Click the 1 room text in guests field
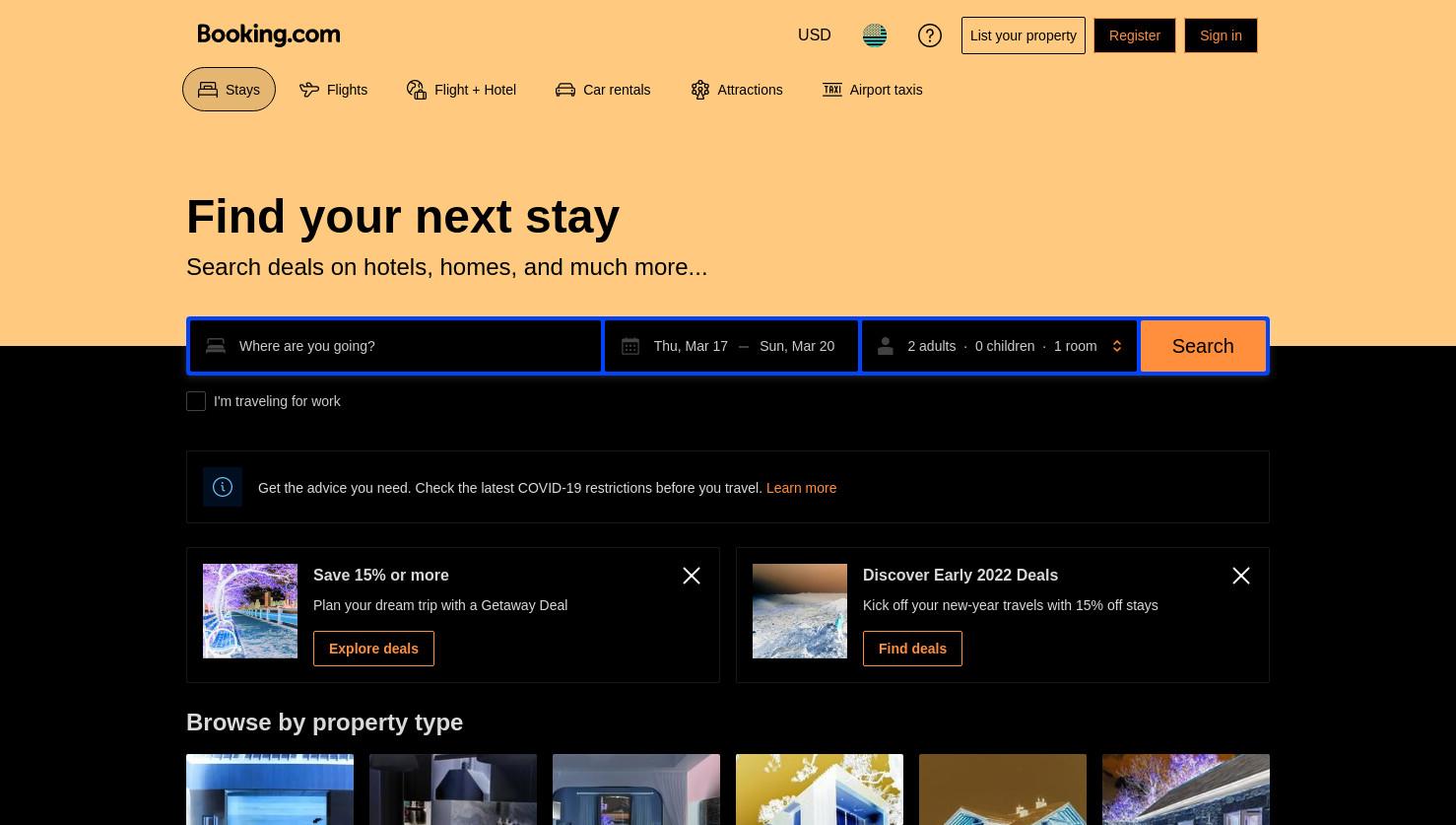Screen dimensions: 1456x825 [x=1075, y=346]
